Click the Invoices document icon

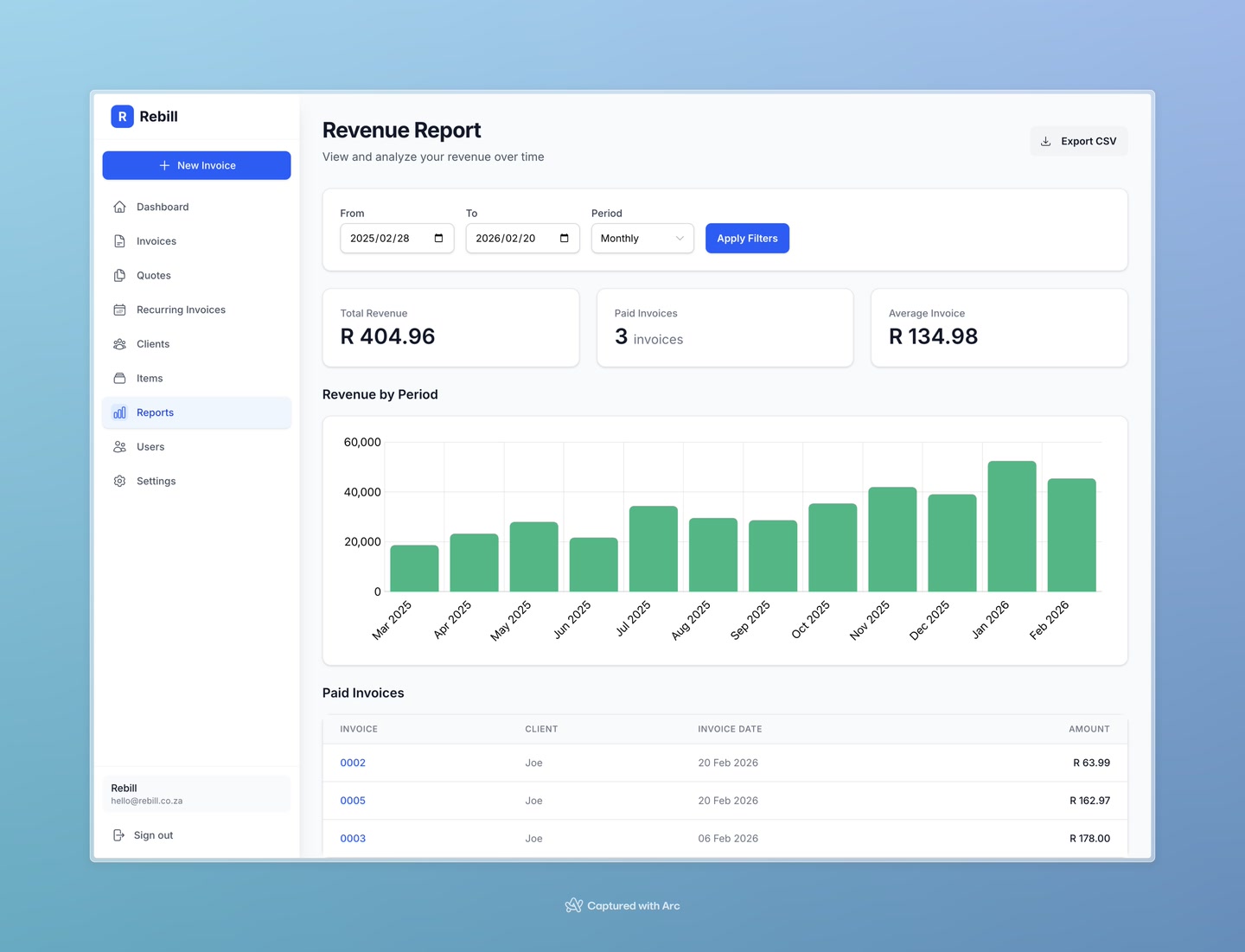[x=119, y=240]
